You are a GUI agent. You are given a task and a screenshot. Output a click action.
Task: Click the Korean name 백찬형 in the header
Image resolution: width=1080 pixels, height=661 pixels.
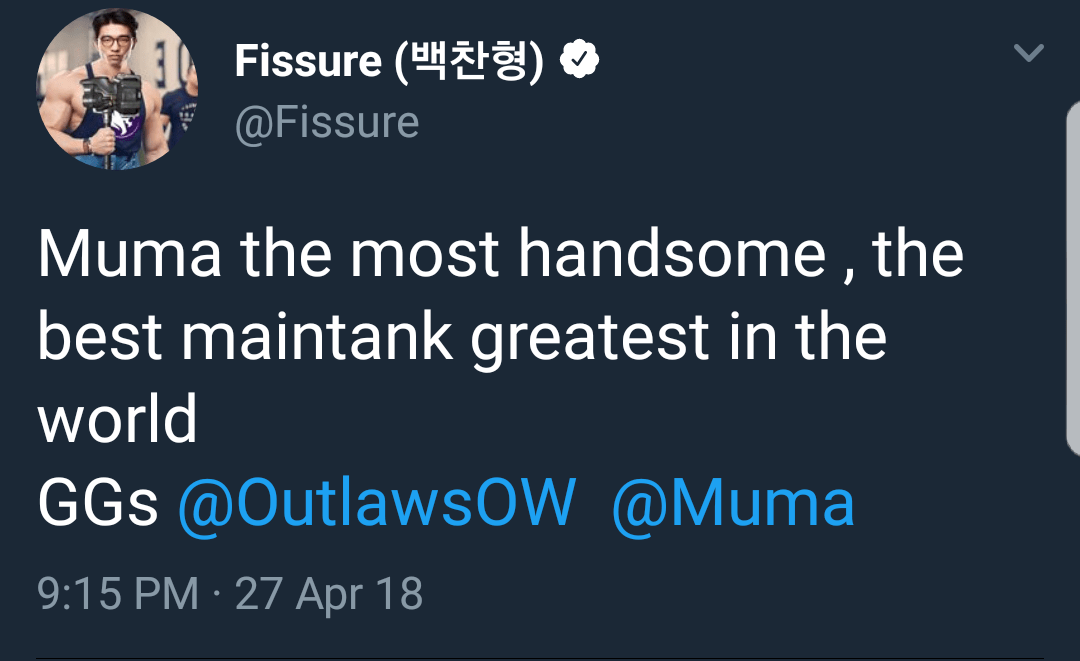point(469,62)
